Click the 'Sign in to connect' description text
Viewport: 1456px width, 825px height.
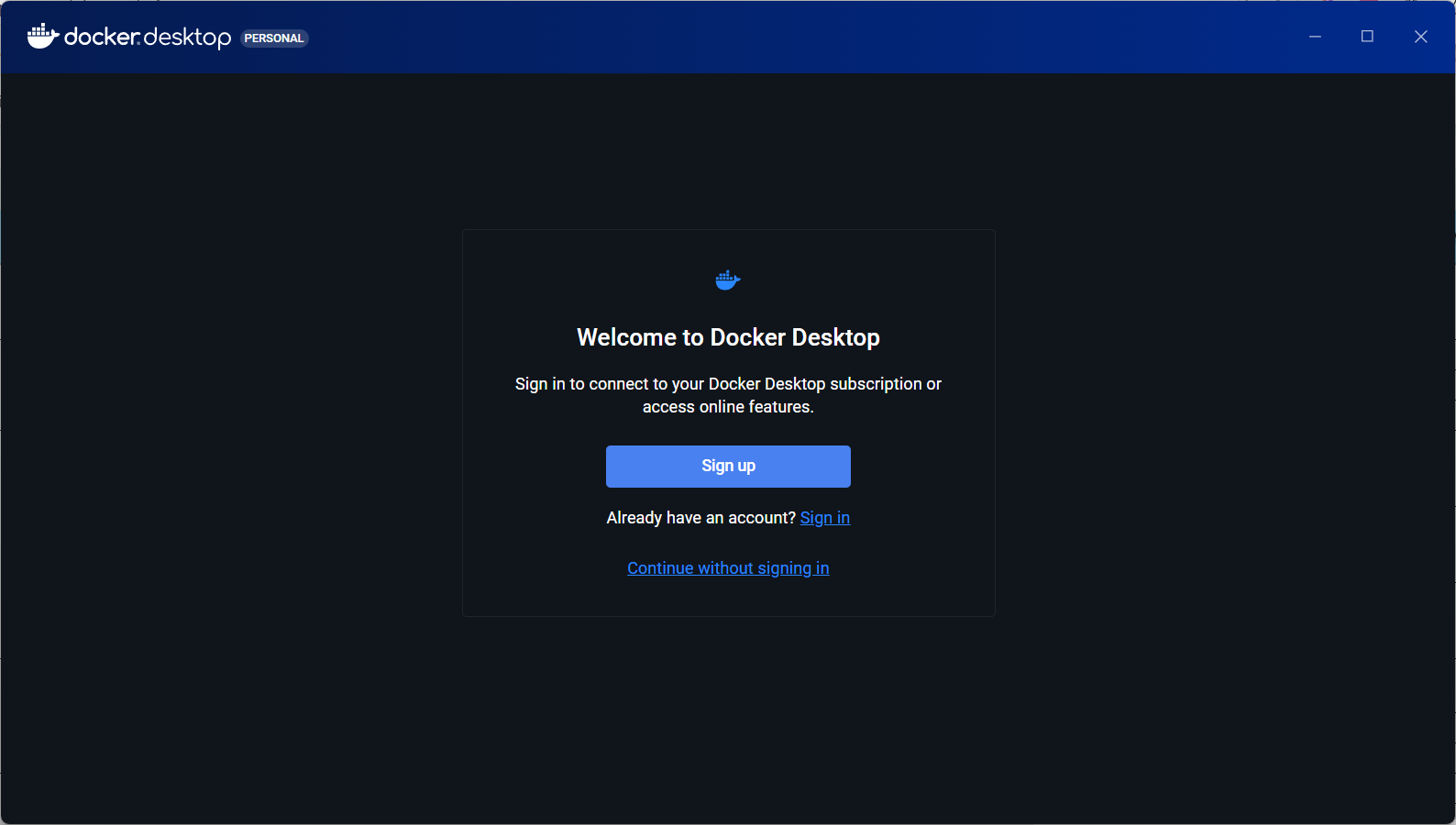pyautogui.click(x=728, y=395)
